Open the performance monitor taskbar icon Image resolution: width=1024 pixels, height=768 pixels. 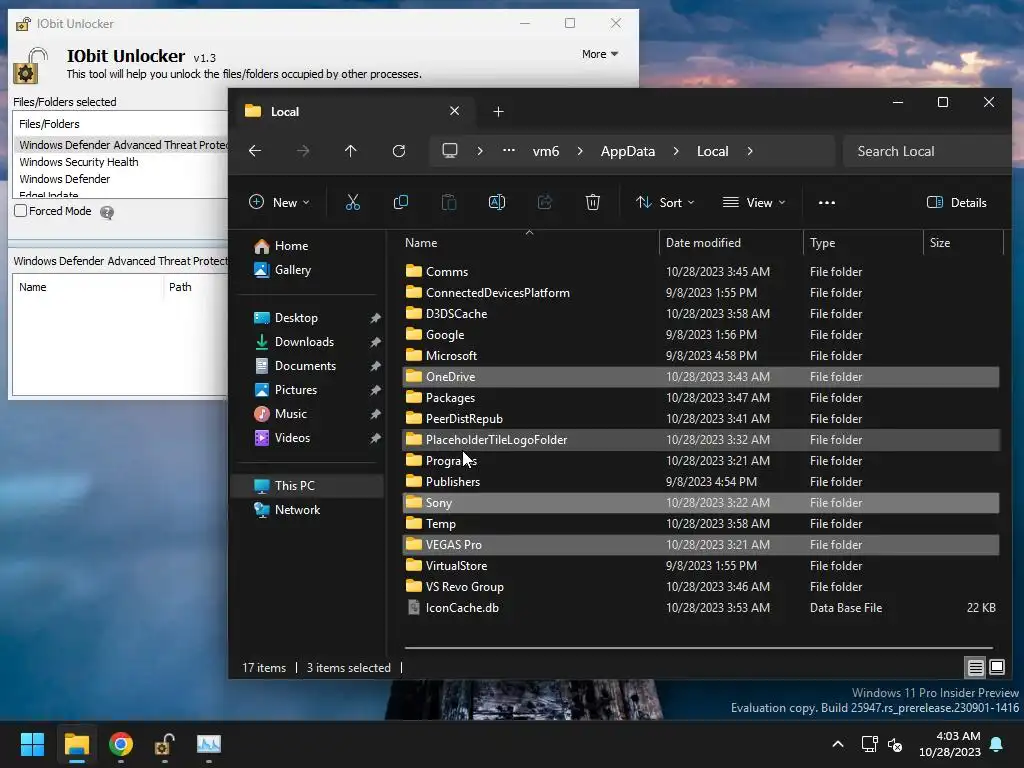point(209,744)
